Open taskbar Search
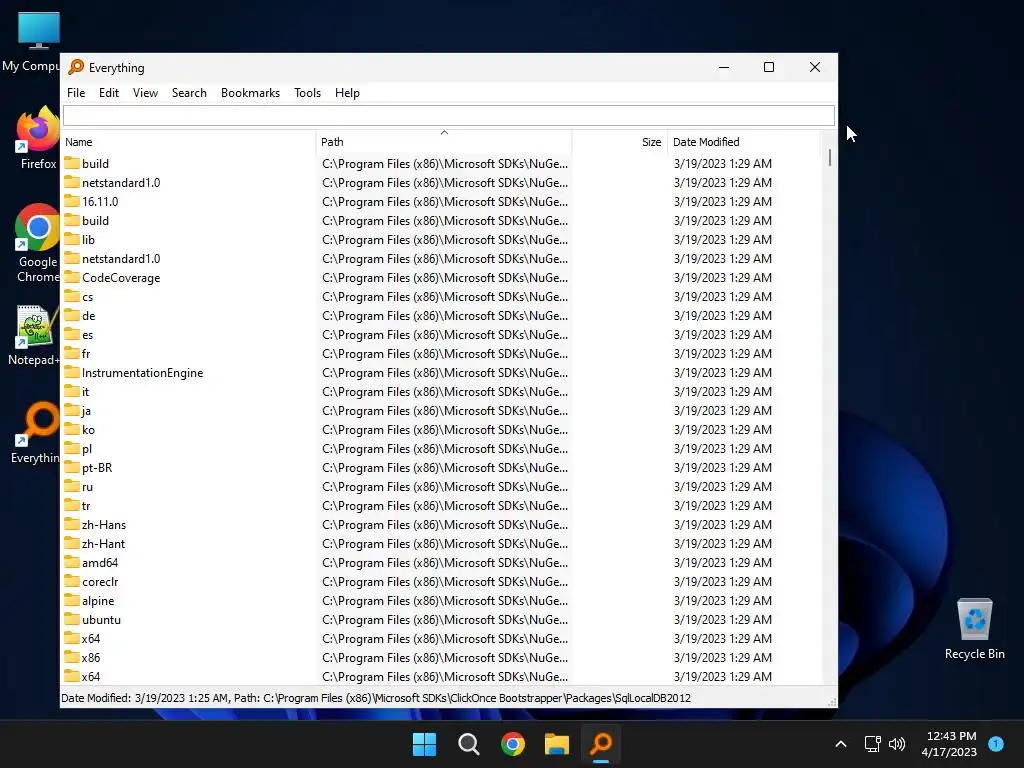 coord(468,744)
